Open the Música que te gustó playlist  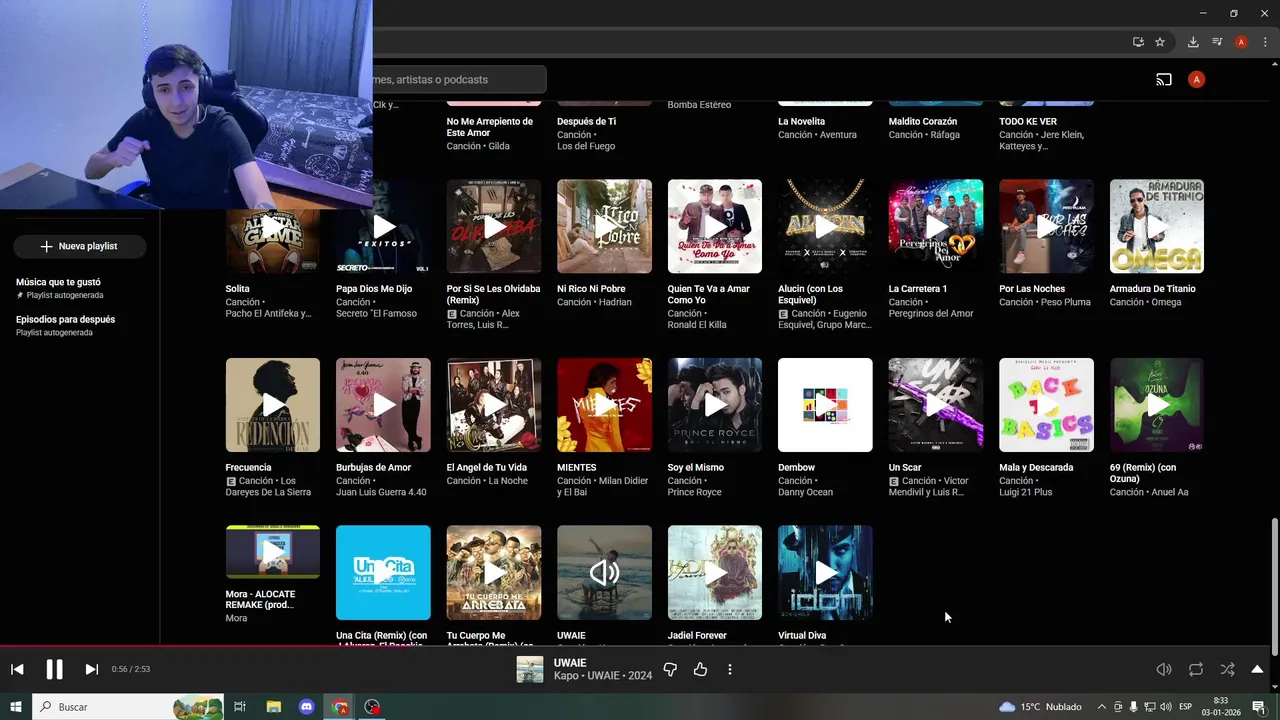pos(80,288)
